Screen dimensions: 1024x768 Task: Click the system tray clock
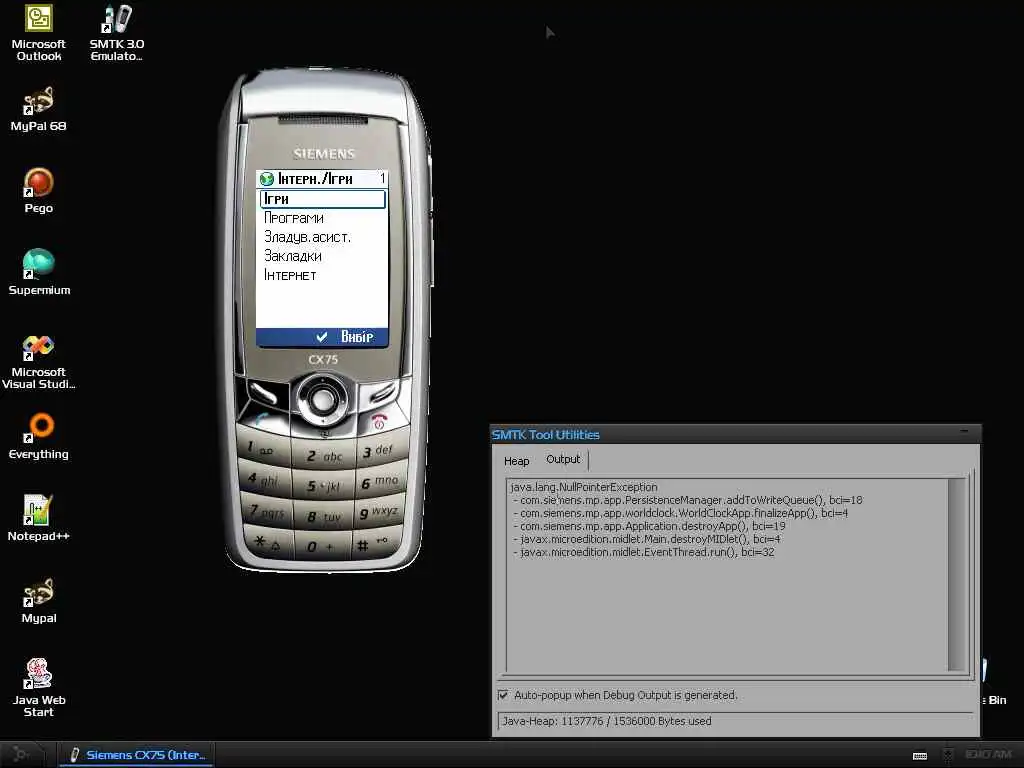click(x=988, y=755)
